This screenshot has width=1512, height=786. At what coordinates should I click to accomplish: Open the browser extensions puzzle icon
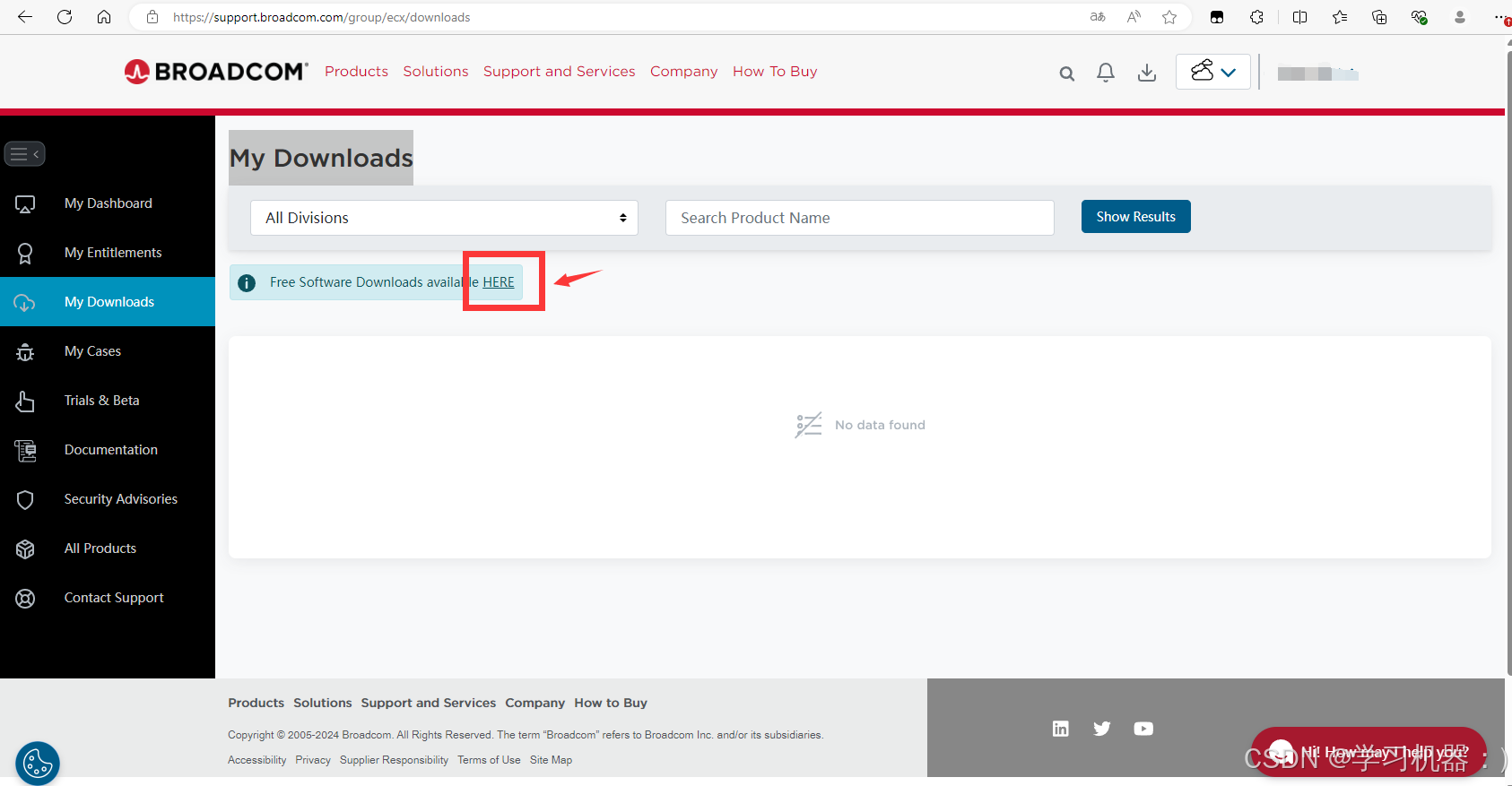[x=1257, y=17]
